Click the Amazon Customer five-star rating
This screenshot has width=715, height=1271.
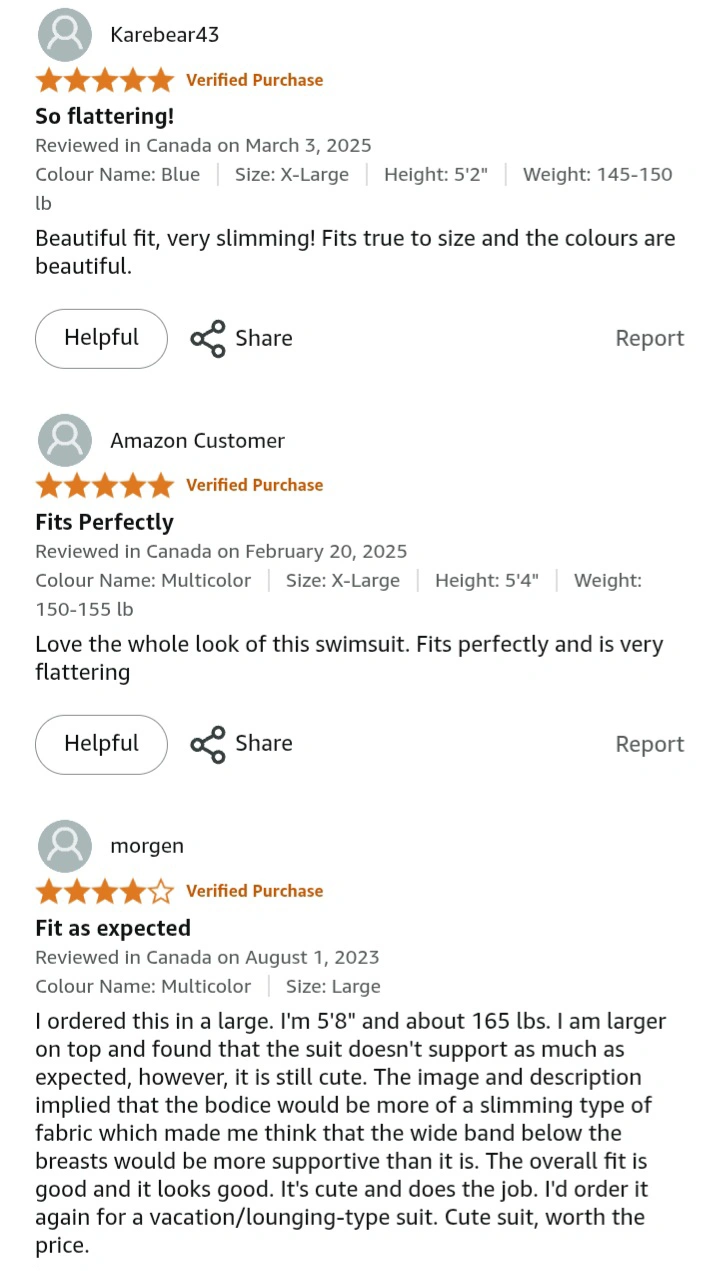pos(104,485)
